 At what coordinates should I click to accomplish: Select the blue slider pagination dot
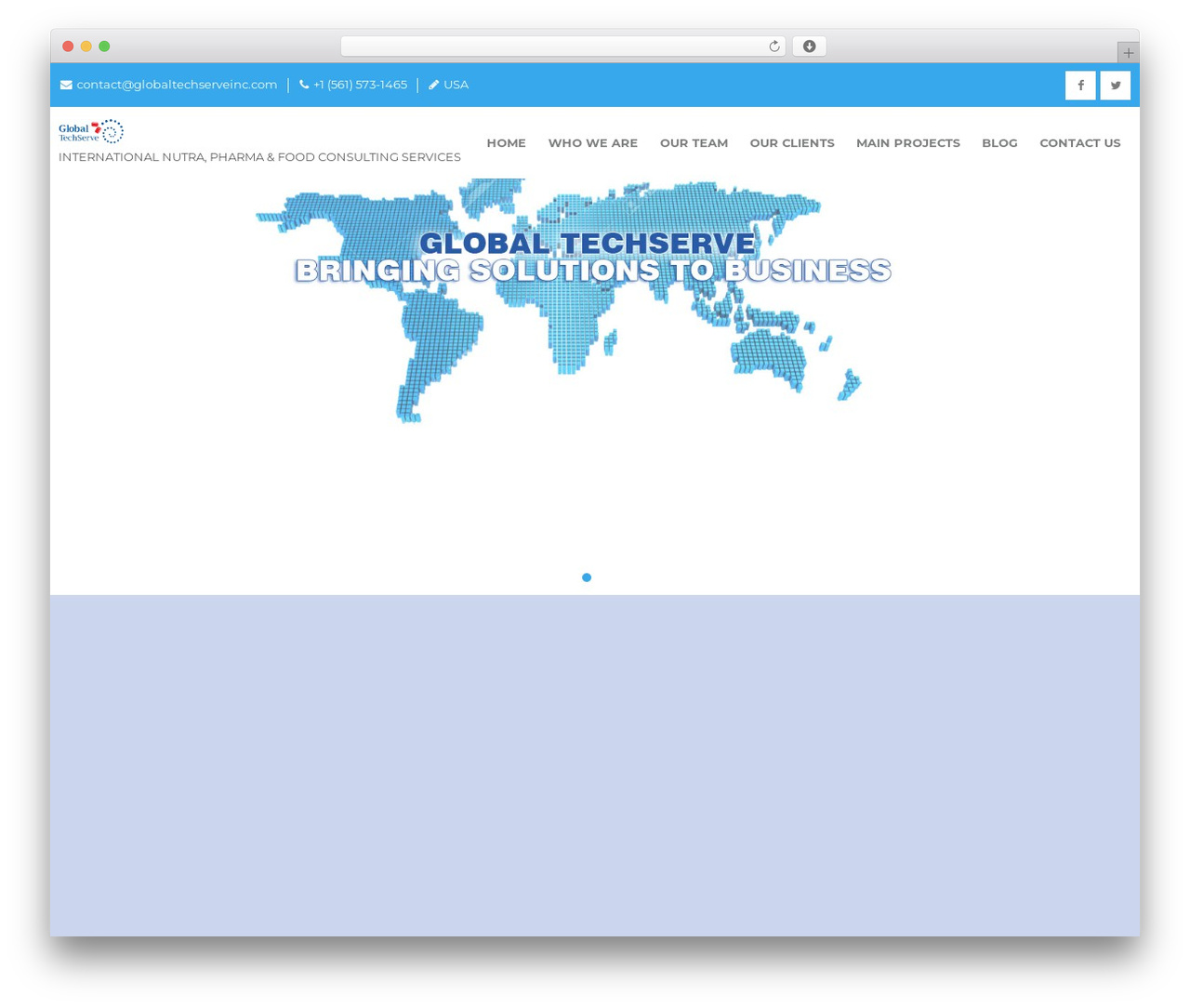587,577
